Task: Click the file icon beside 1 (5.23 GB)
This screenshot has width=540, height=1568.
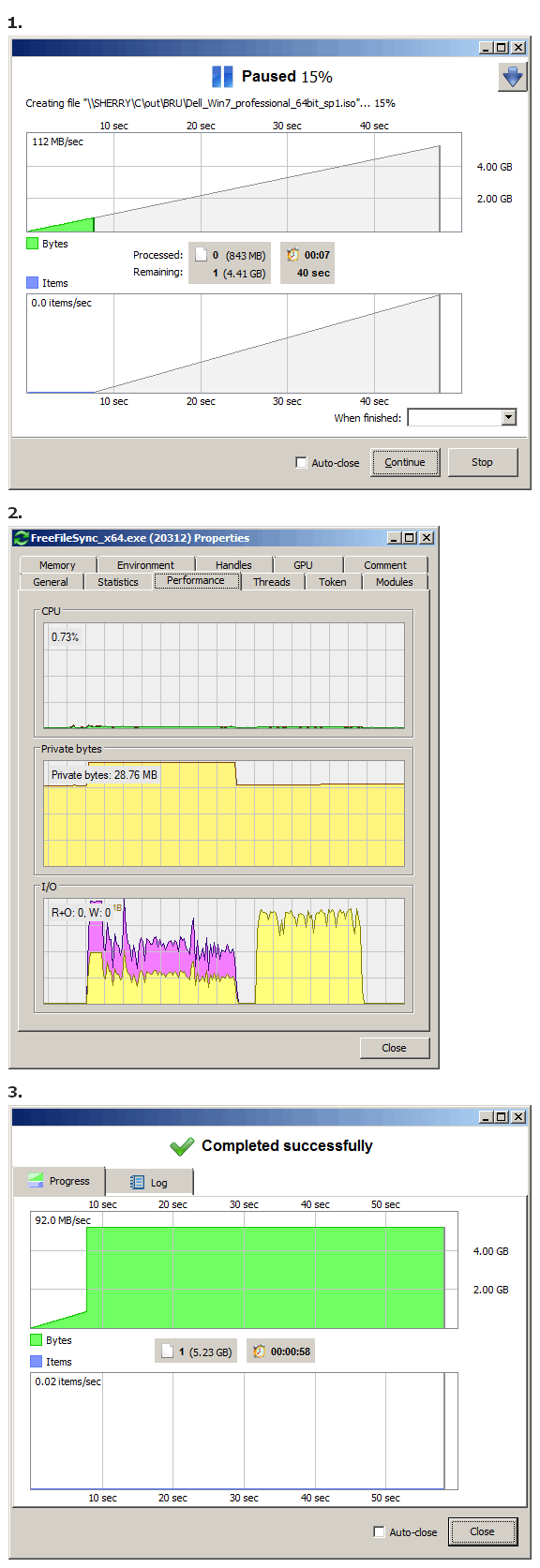Action: (x=167, y=1351)
